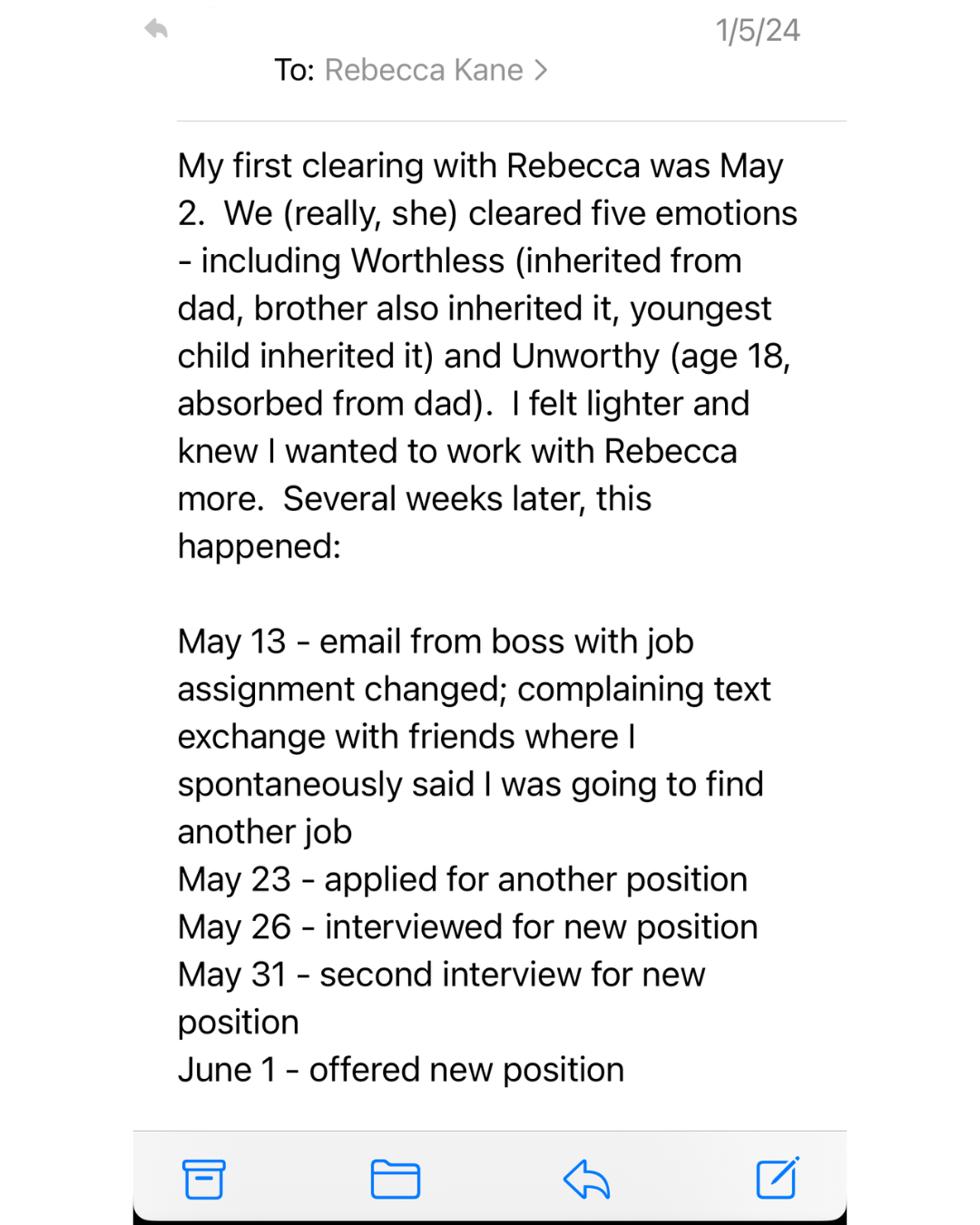Viewport: 980px width, 1225px height.
Task: Click the replied-status arrow in the header
Action: (x=156, y=29)
